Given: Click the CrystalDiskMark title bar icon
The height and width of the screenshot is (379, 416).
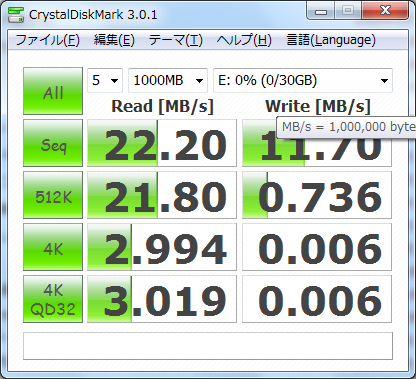Looking at the screenshot, I should (x=15, y=14).
